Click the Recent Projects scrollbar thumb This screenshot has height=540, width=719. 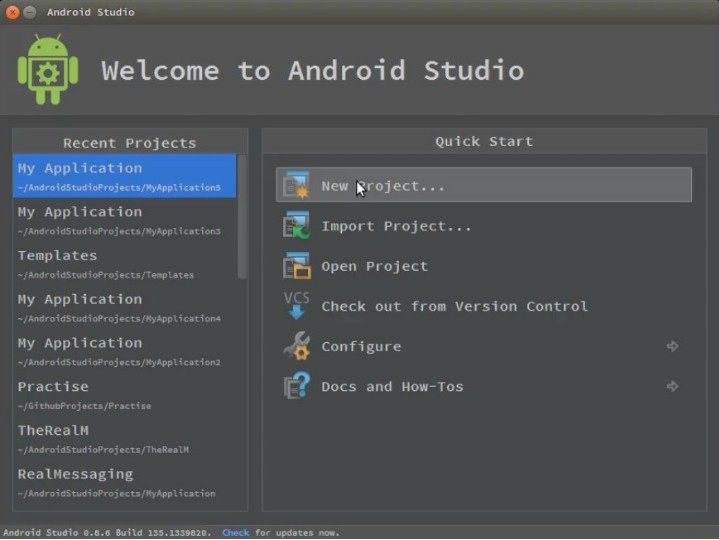[242, 217]
